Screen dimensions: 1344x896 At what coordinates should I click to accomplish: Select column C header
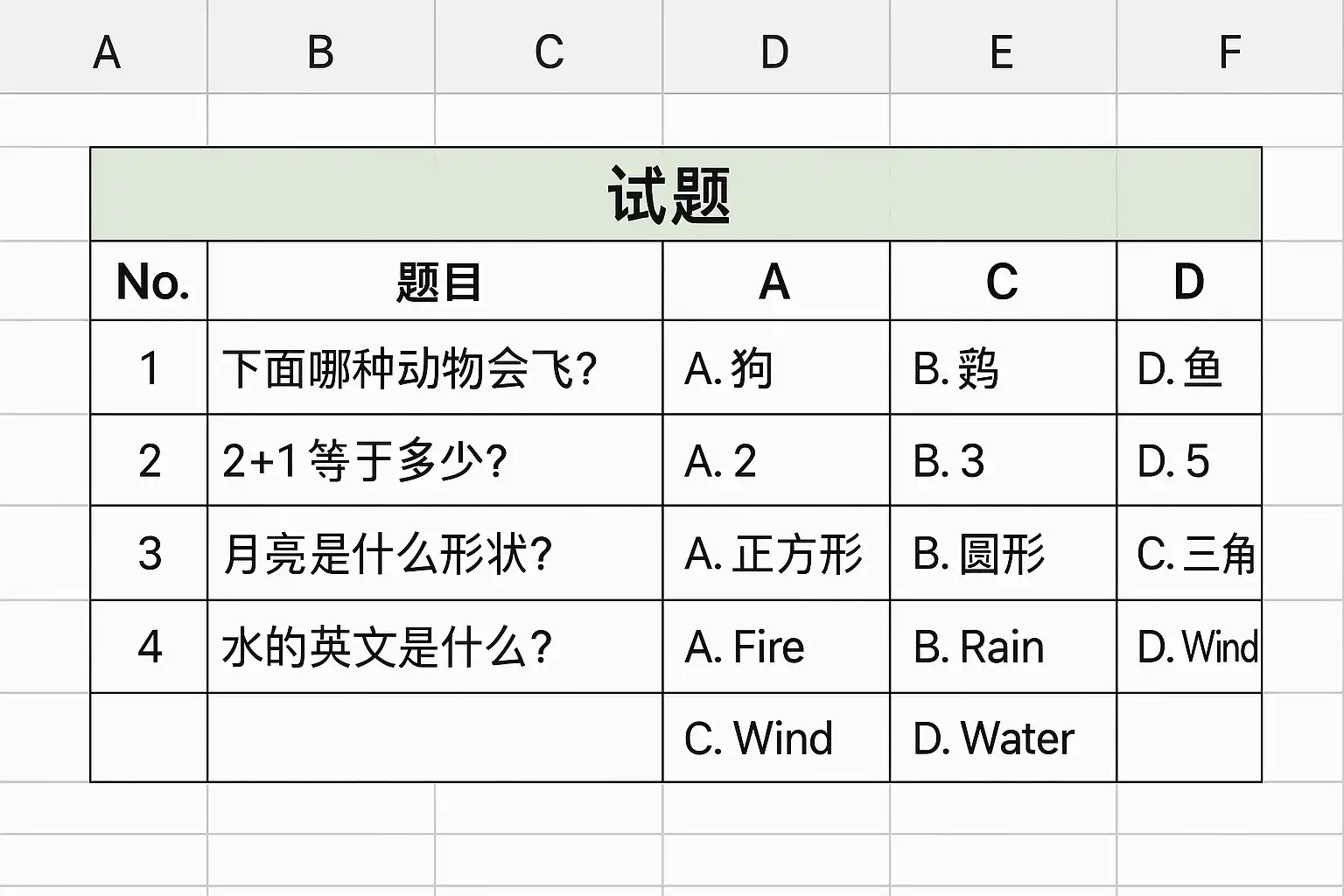[549, 46]
